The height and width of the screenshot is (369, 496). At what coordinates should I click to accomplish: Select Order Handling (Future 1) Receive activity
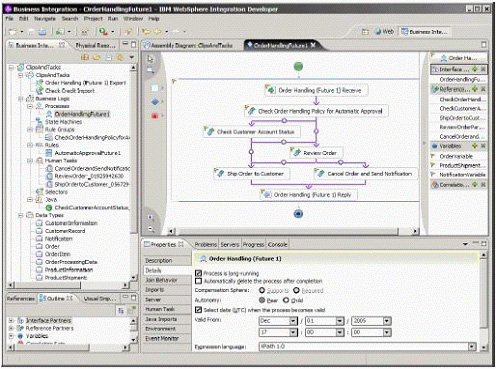point(316,90)
